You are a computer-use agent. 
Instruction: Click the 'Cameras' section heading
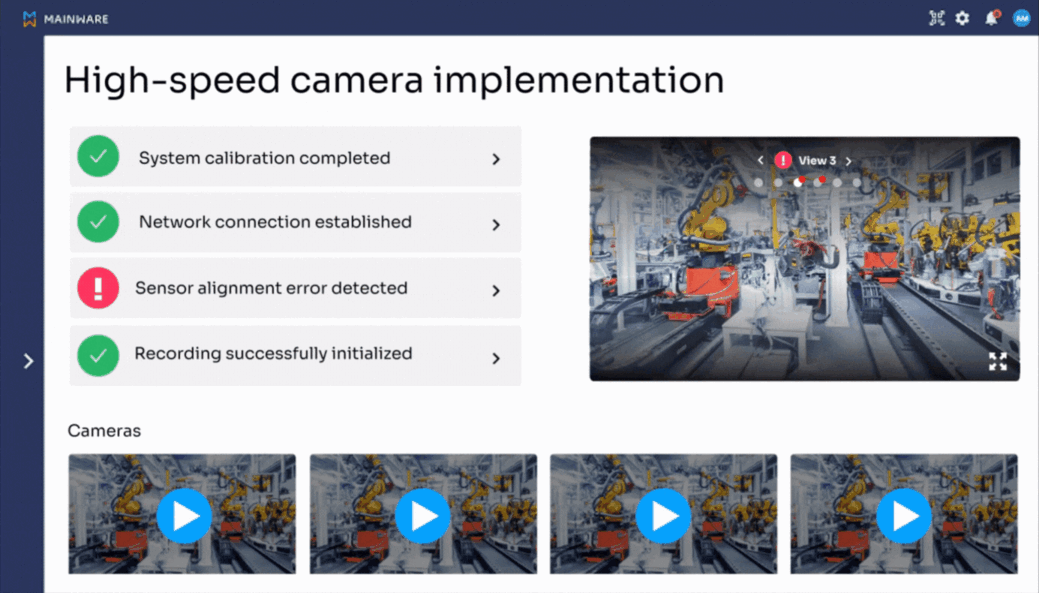coord(104,431)
